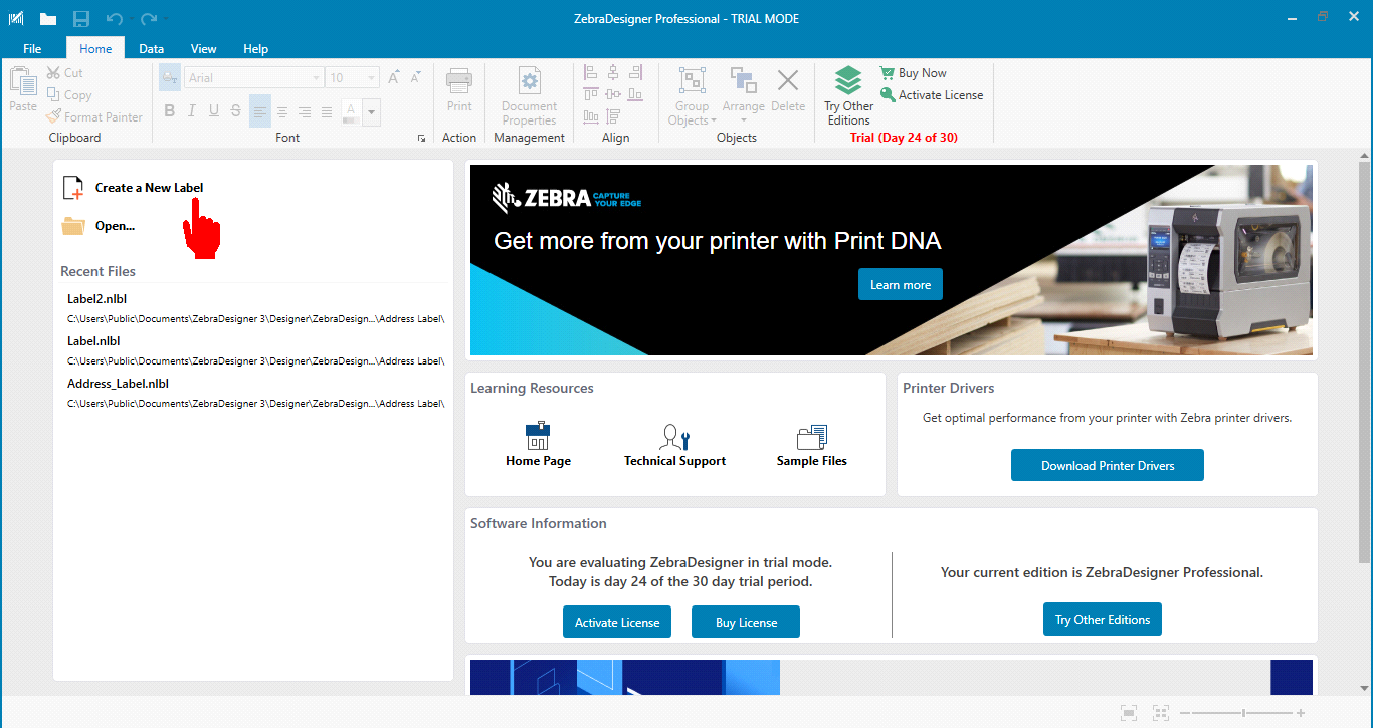Click the Learn more banner button
1373x728 pixels.
click(900, 285)
